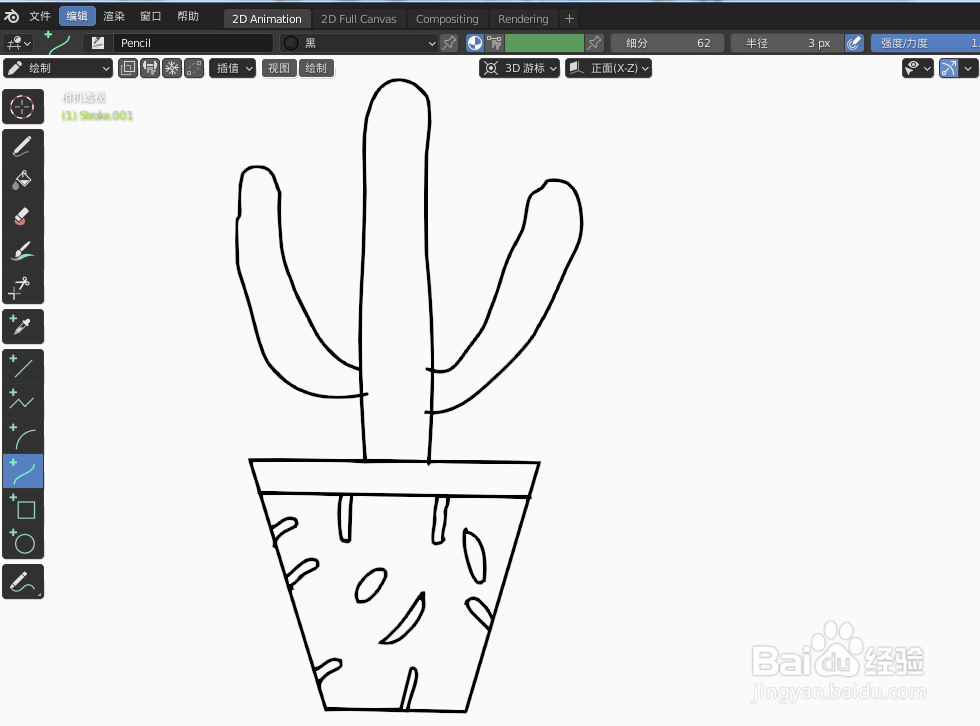Screen dimensions: 980x726
Task: Select the Eyedropper tool
Action: (x=22, y=326)
